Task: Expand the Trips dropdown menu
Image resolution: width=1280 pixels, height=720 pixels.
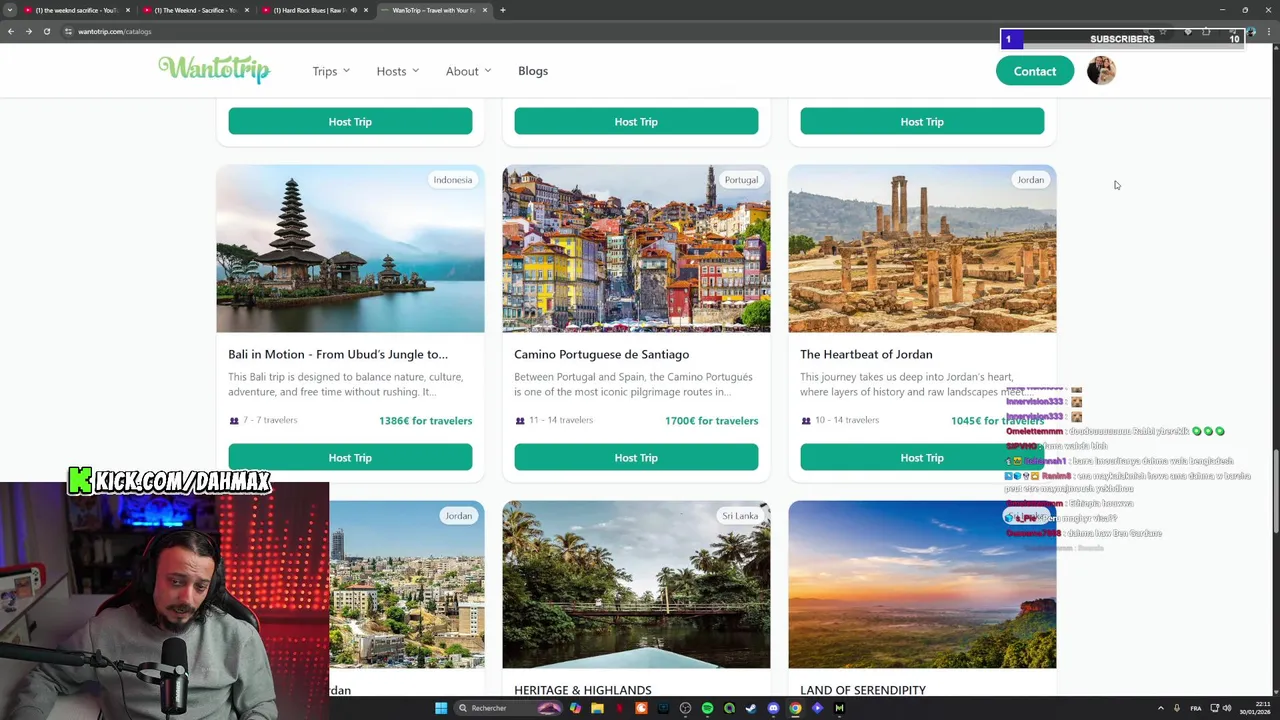Action: [331, 71]
